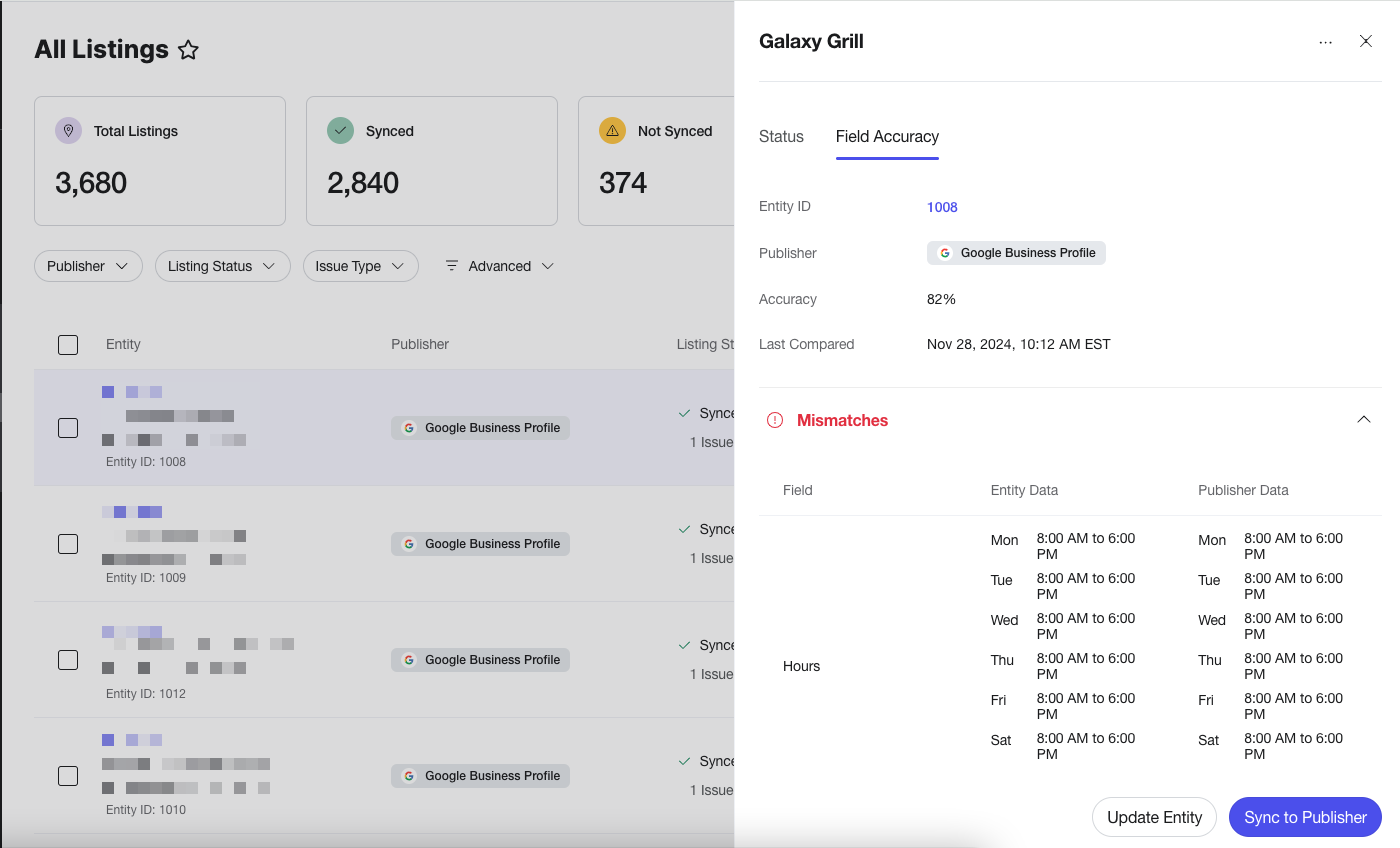Image resolution: width=1400 pixels, height=848 pixels.
Task: Click the Update Entity button
Action: click(x=1154, y=817)
